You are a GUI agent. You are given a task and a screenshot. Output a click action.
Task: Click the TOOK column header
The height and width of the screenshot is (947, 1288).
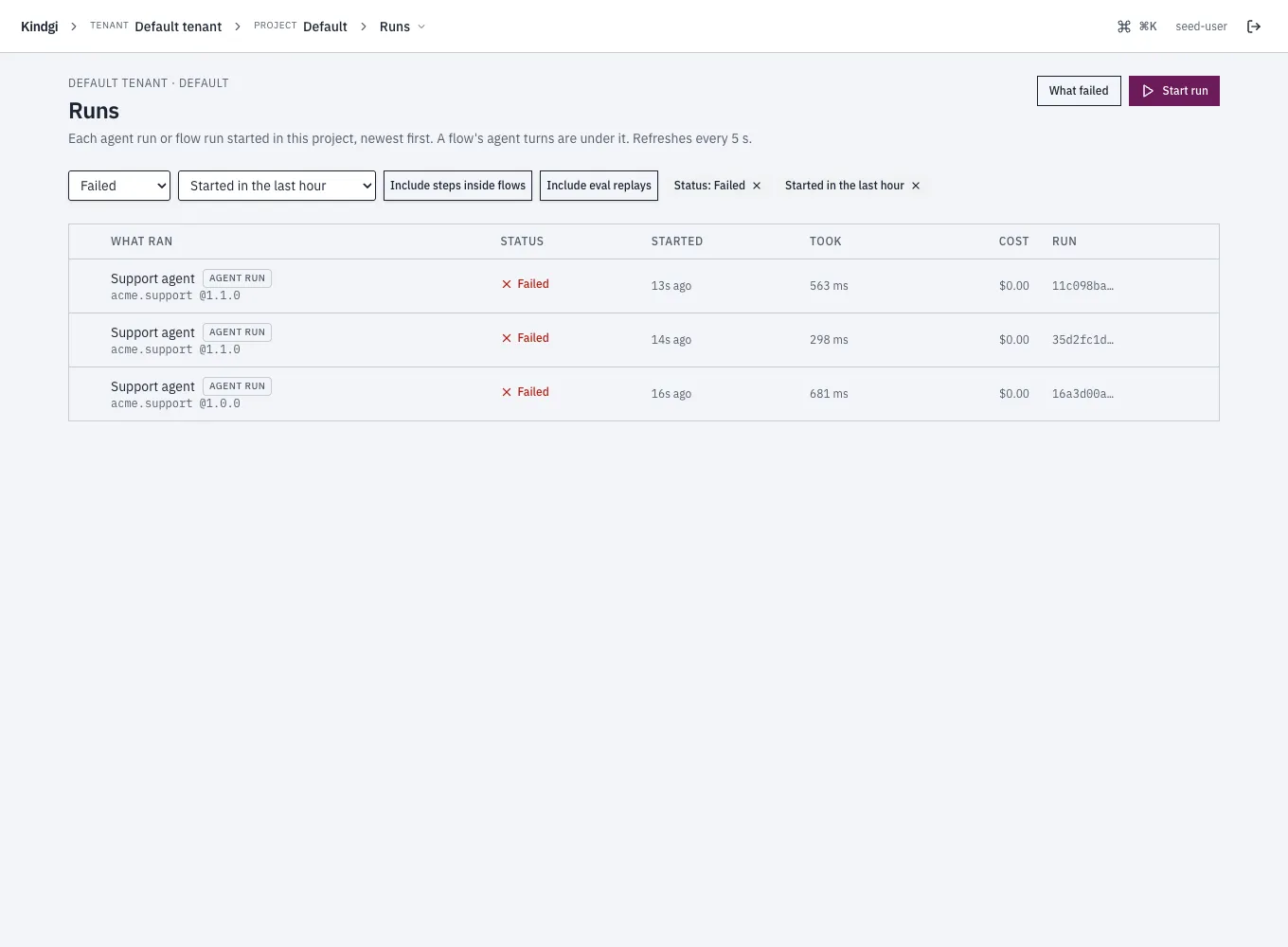click(x=825, y=241)
